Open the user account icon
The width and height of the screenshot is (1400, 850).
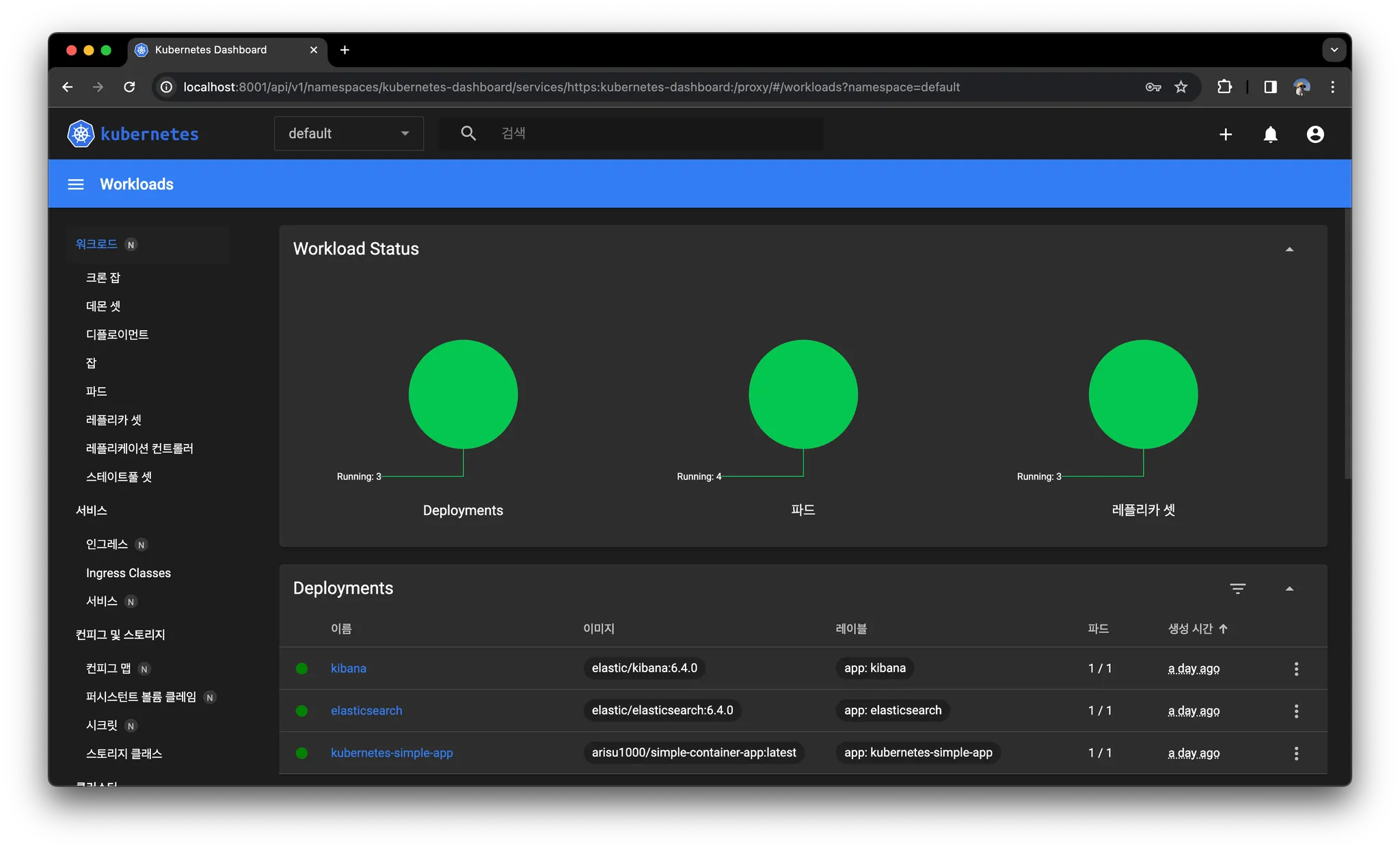pyautogui.click(x=1315, y=135)
